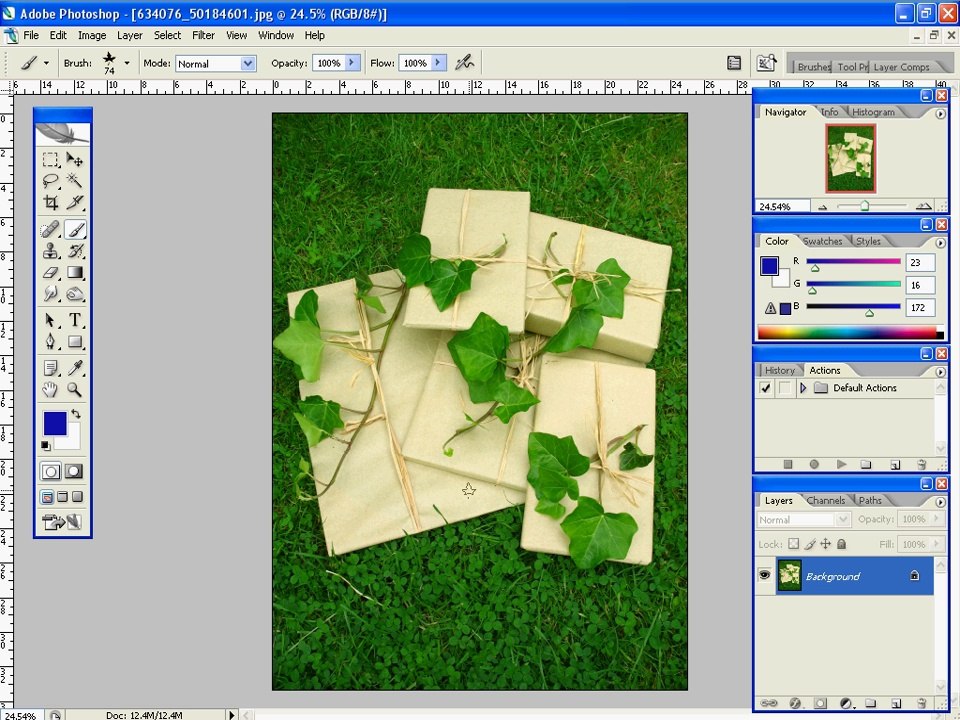This screenshot has width=960, height=720.
Task: Open the Layer Comps palette tab
Action: [x=901, y=67]
